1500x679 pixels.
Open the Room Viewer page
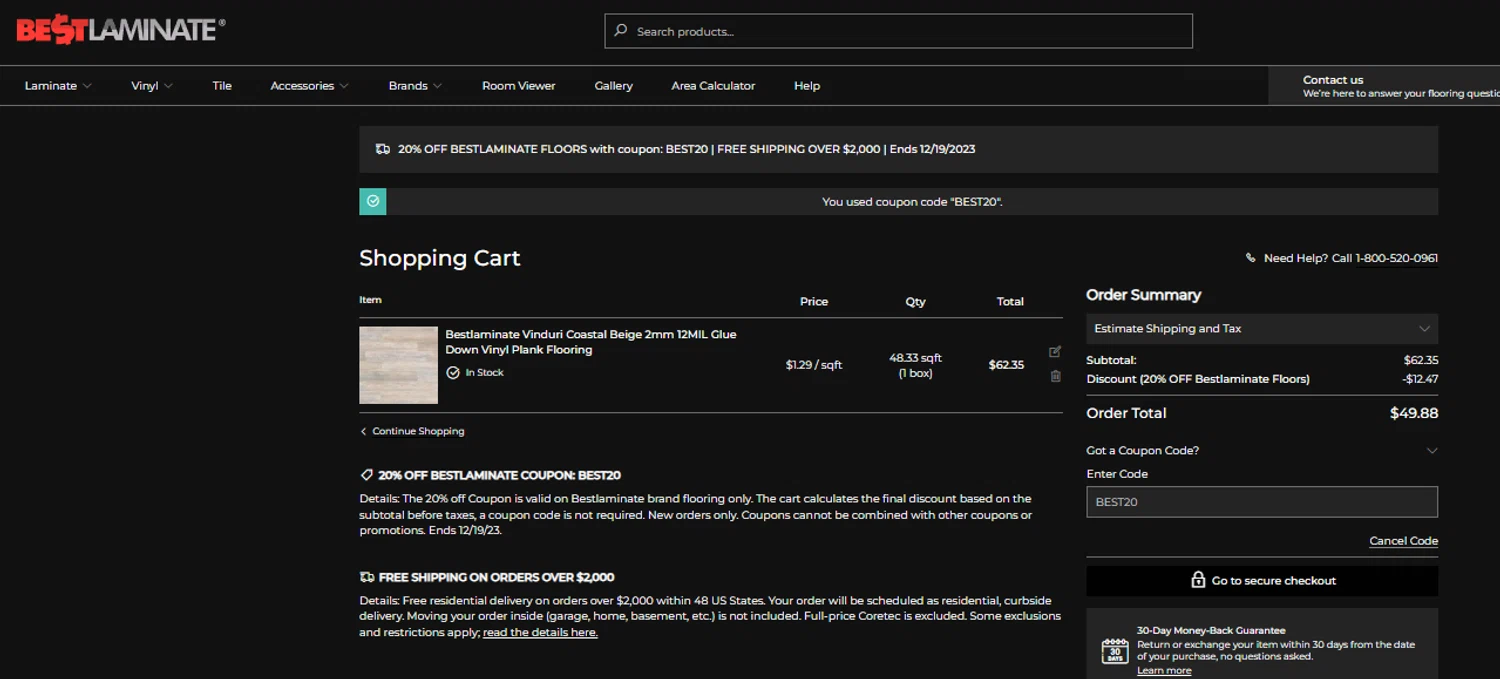(518, 86)
